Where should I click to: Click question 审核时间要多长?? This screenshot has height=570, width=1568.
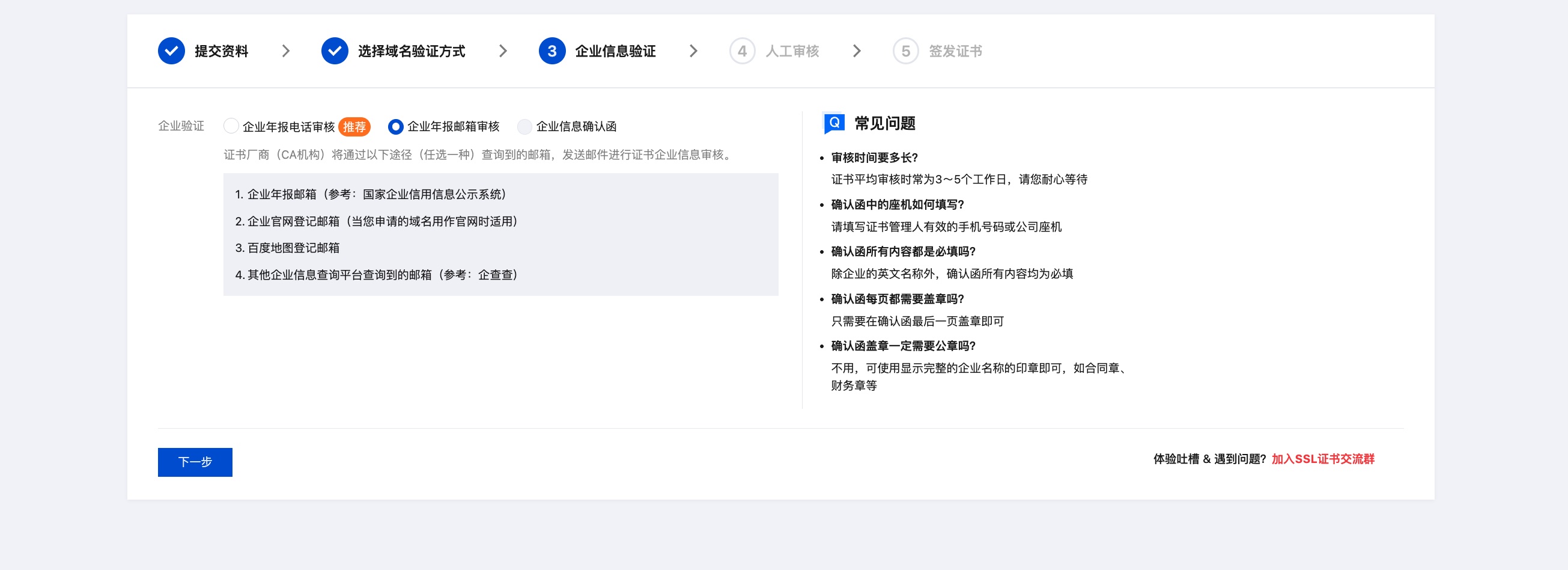[874, 158]
